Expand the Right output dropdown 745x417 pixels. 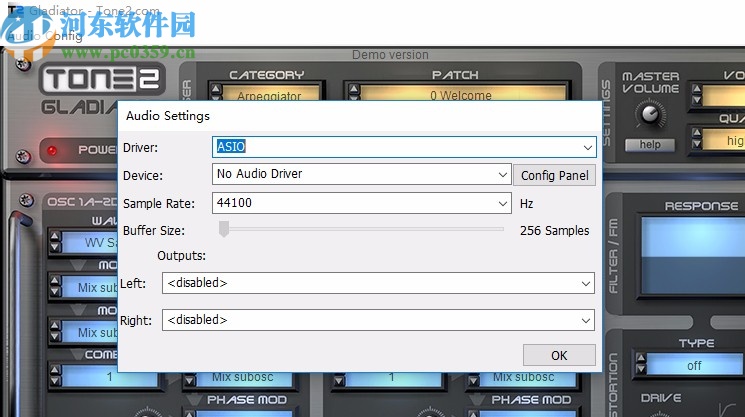point(378,320)
